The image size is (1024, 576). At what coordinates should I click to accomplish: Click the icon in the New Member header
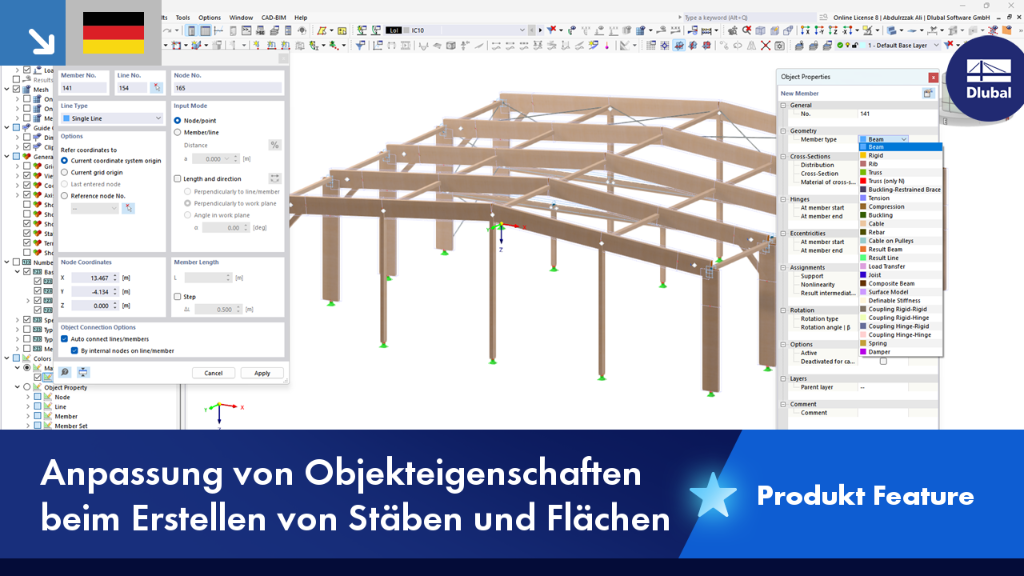[x=928, y=93]
